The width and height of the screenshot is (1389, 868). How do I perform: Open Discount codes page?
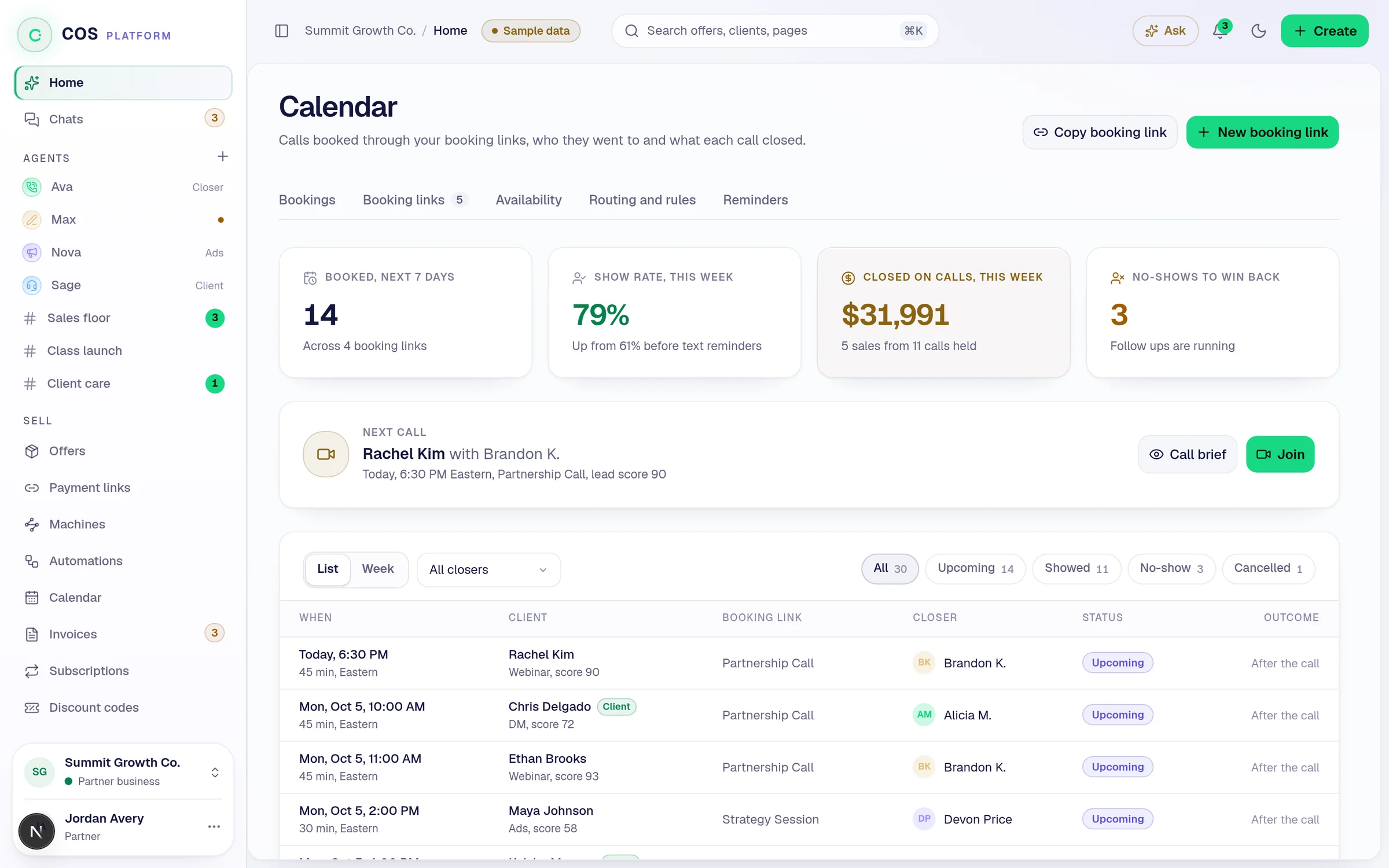pos(123,708)
